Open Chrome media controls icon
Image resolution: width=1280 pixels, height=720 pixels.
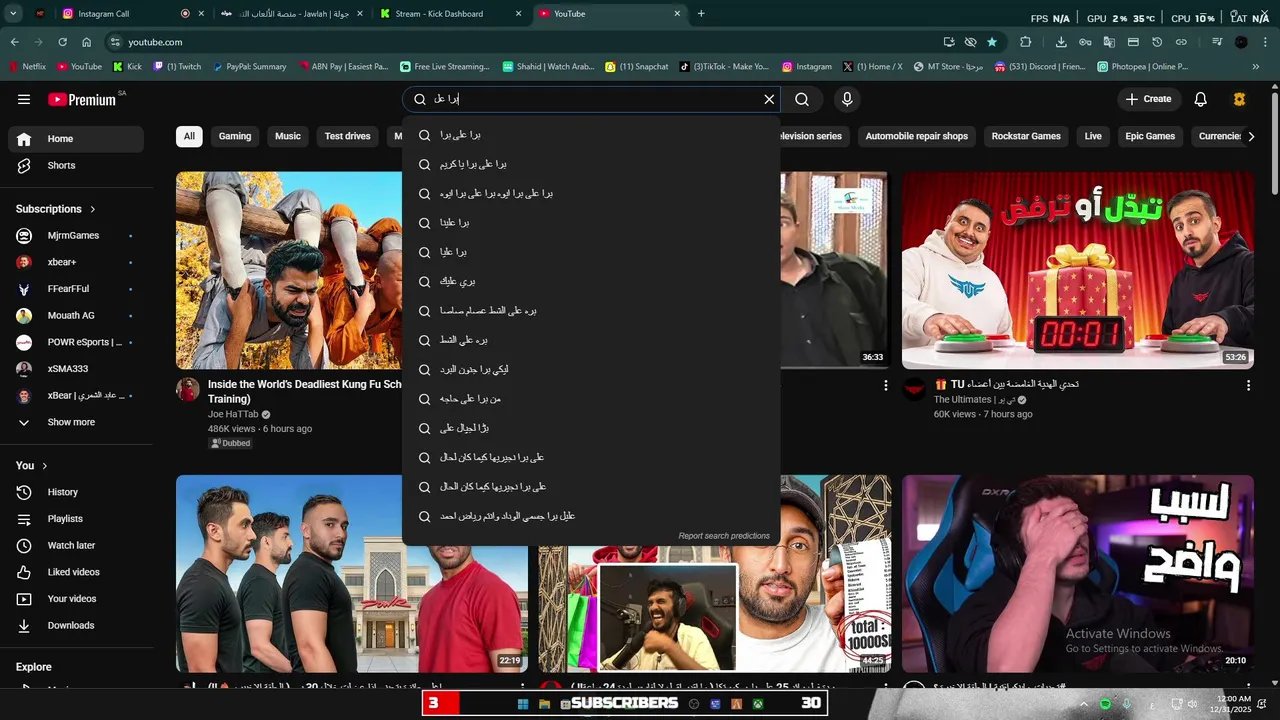[1217, 42]
